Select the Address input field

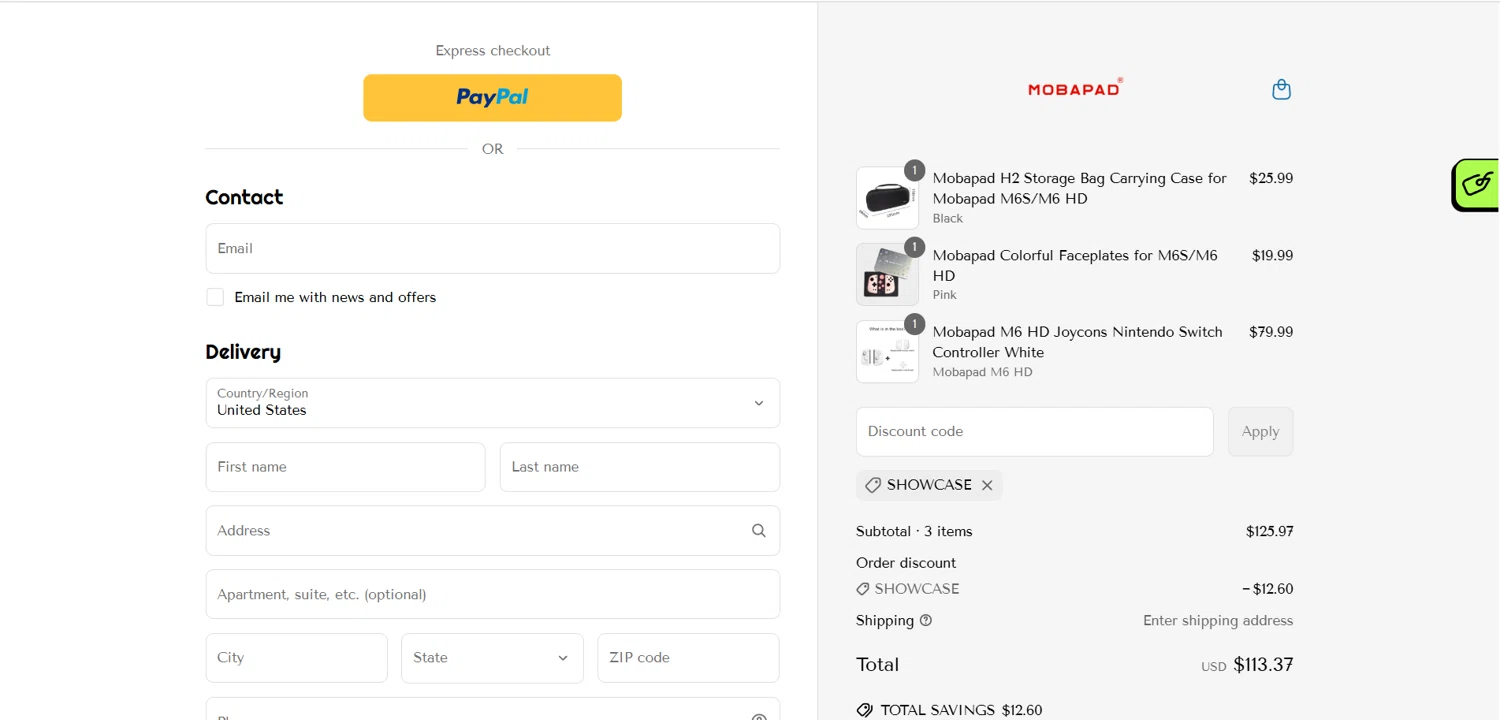(493, 531)
